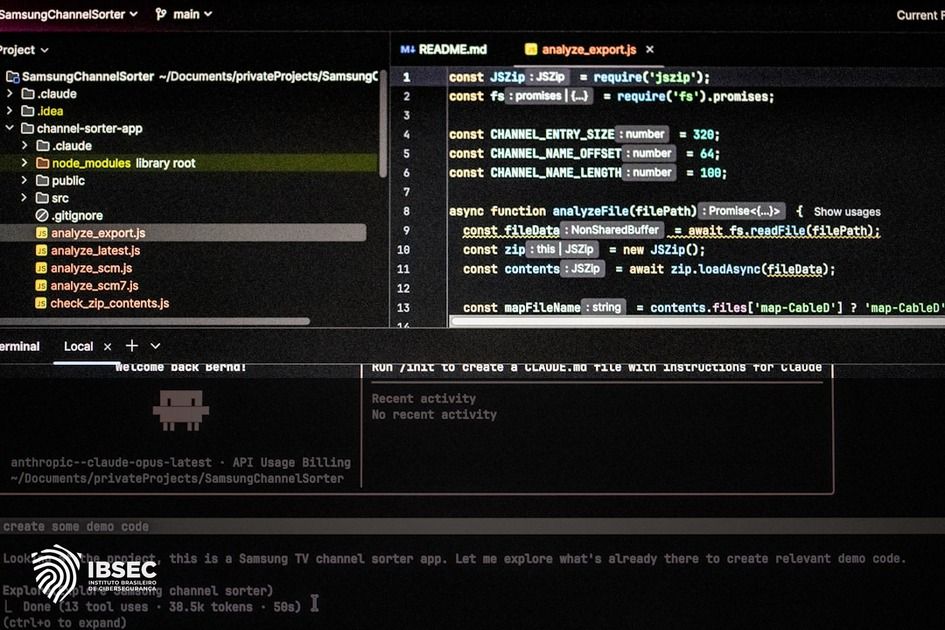Open the Project view dropdown
Image resolution: width=945 pixels, height=630 pixels.
tap(24, 50)
